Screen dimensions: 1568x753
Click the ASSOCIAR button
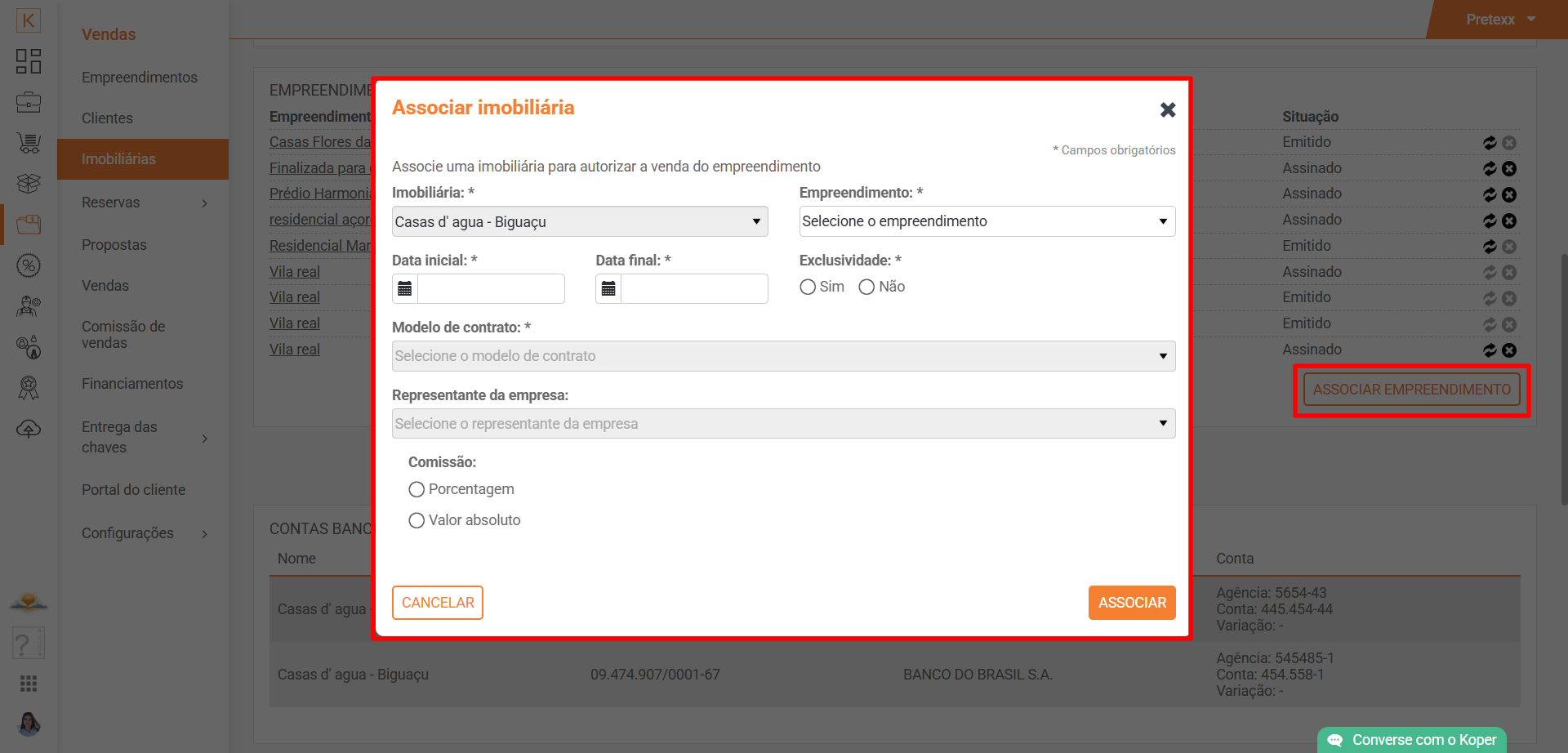click(1131, 603)
